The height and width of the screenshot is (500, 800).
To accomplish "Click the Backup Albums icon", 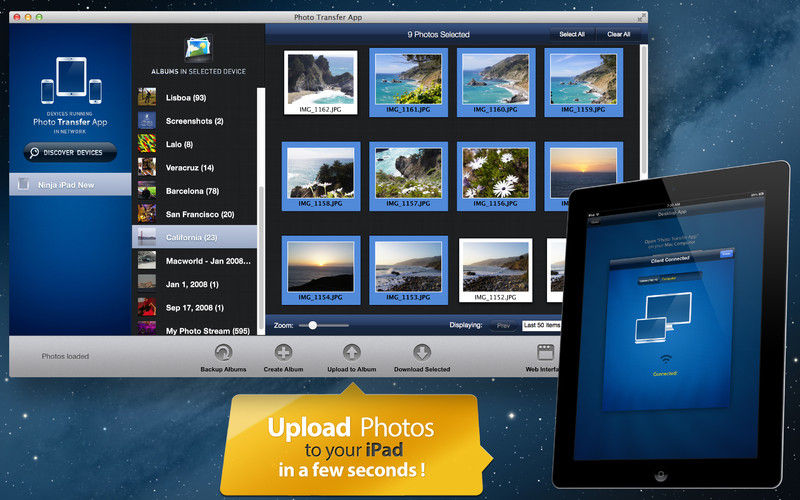I will 223,352.
